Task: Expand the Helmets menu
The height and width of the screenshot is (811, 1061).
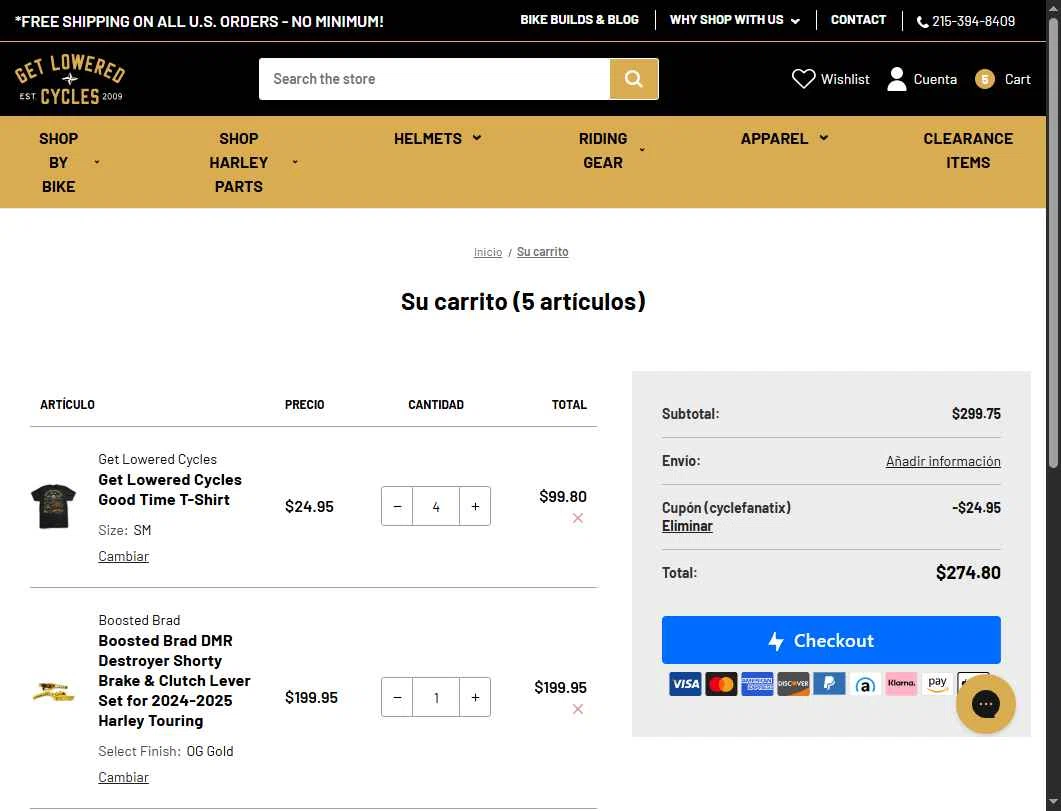Action: [437, 139]
